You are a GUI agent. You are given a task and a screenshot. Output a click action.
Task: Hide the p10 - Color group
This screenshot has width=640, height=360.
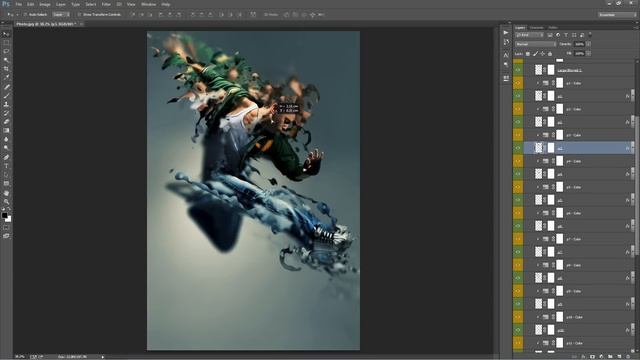click(518, 317)
